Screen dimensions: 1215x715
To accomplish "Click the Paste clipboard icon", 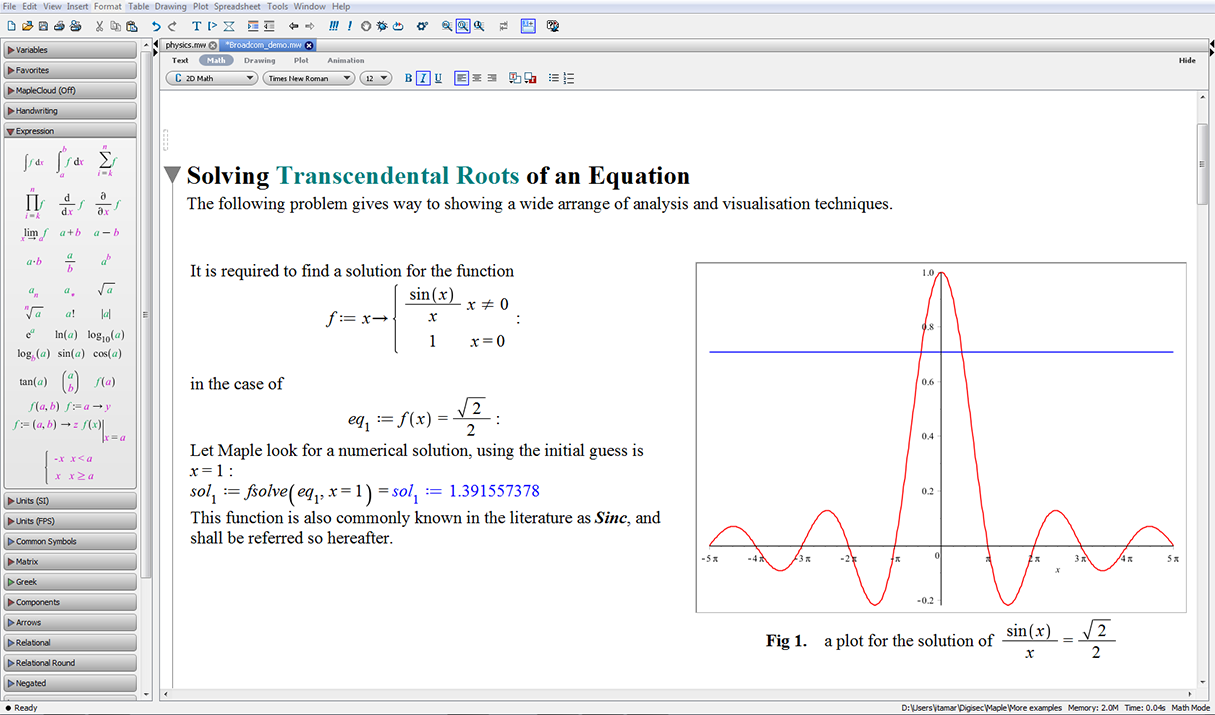I will 131,25.
